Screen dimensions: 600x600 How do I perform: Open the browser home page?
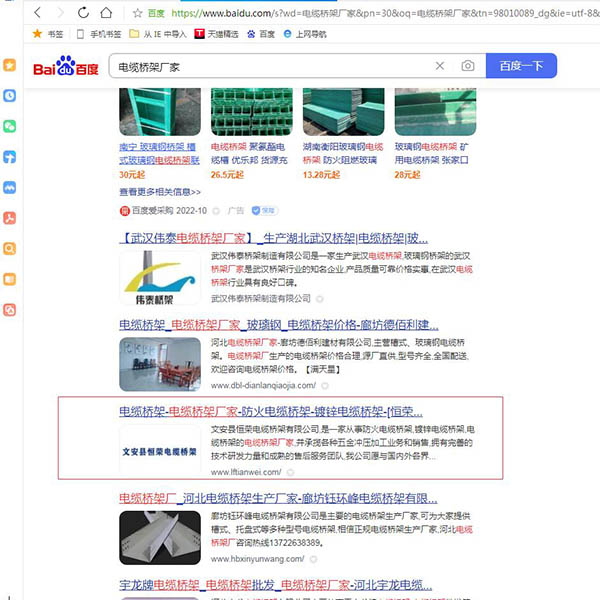(106, 13)
